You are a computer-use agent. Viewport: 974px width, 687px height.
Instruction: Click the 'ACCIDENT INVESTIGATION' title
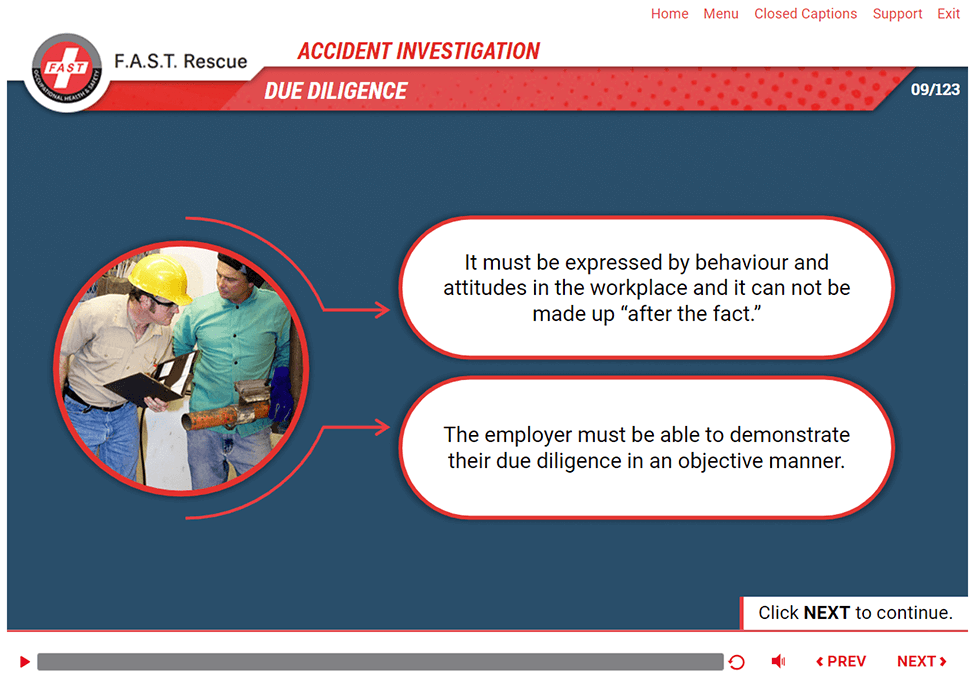point(418,51)
